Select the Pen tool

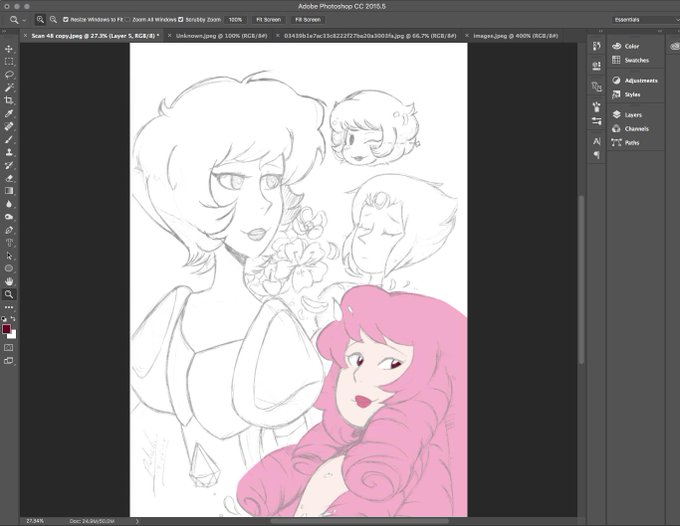9,230
